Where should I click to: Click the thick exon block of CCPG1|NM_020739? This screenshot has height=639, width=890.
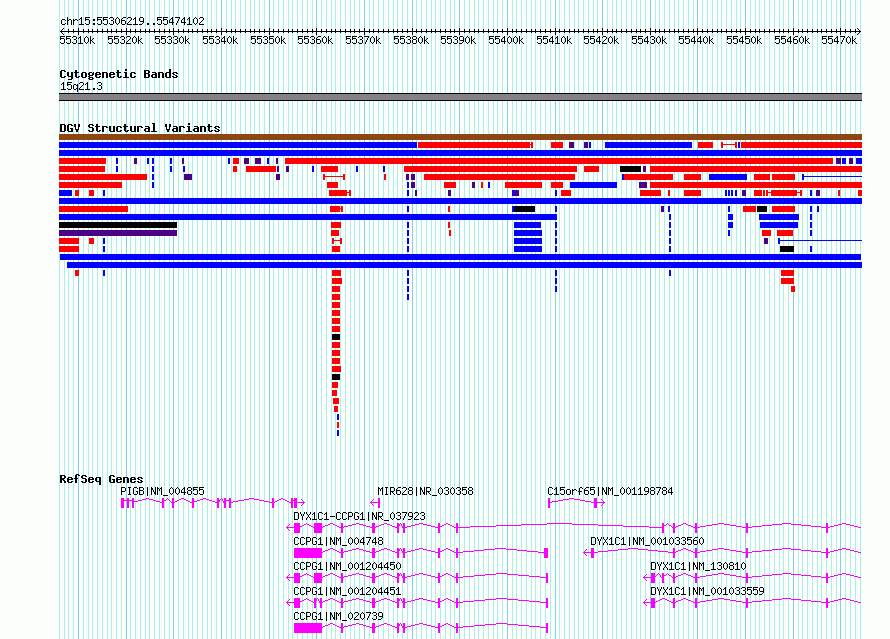(308, 628)
